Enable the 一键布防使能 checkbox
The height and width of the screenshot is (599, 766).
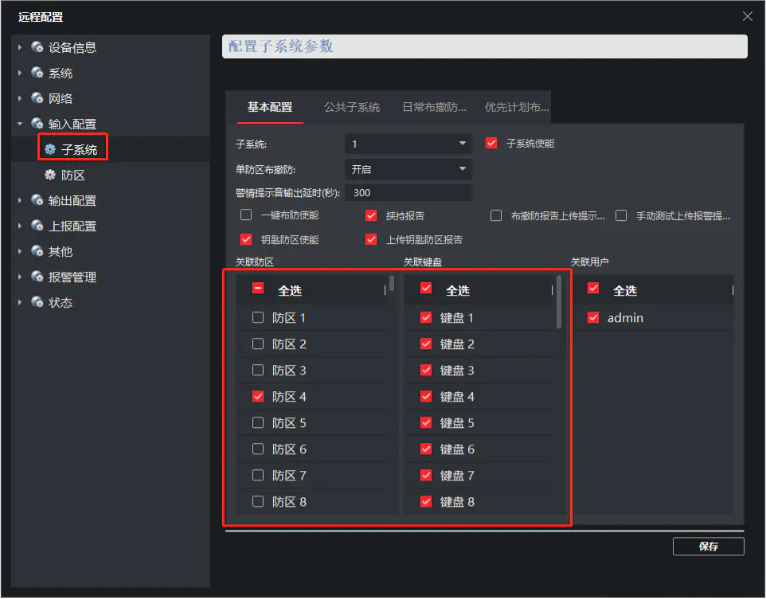(246, 215)
